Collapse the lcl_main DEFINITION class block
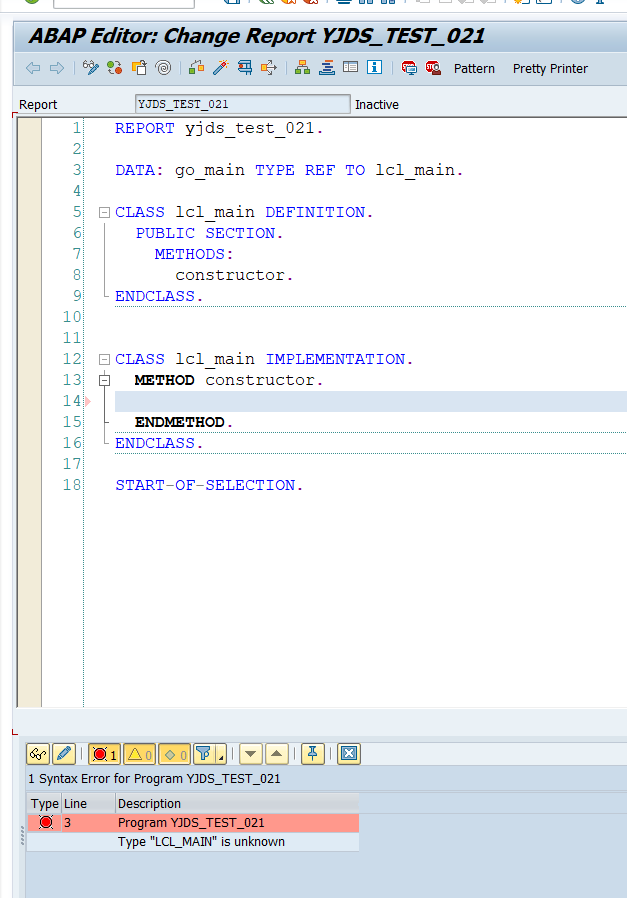 tap(104, 213)
